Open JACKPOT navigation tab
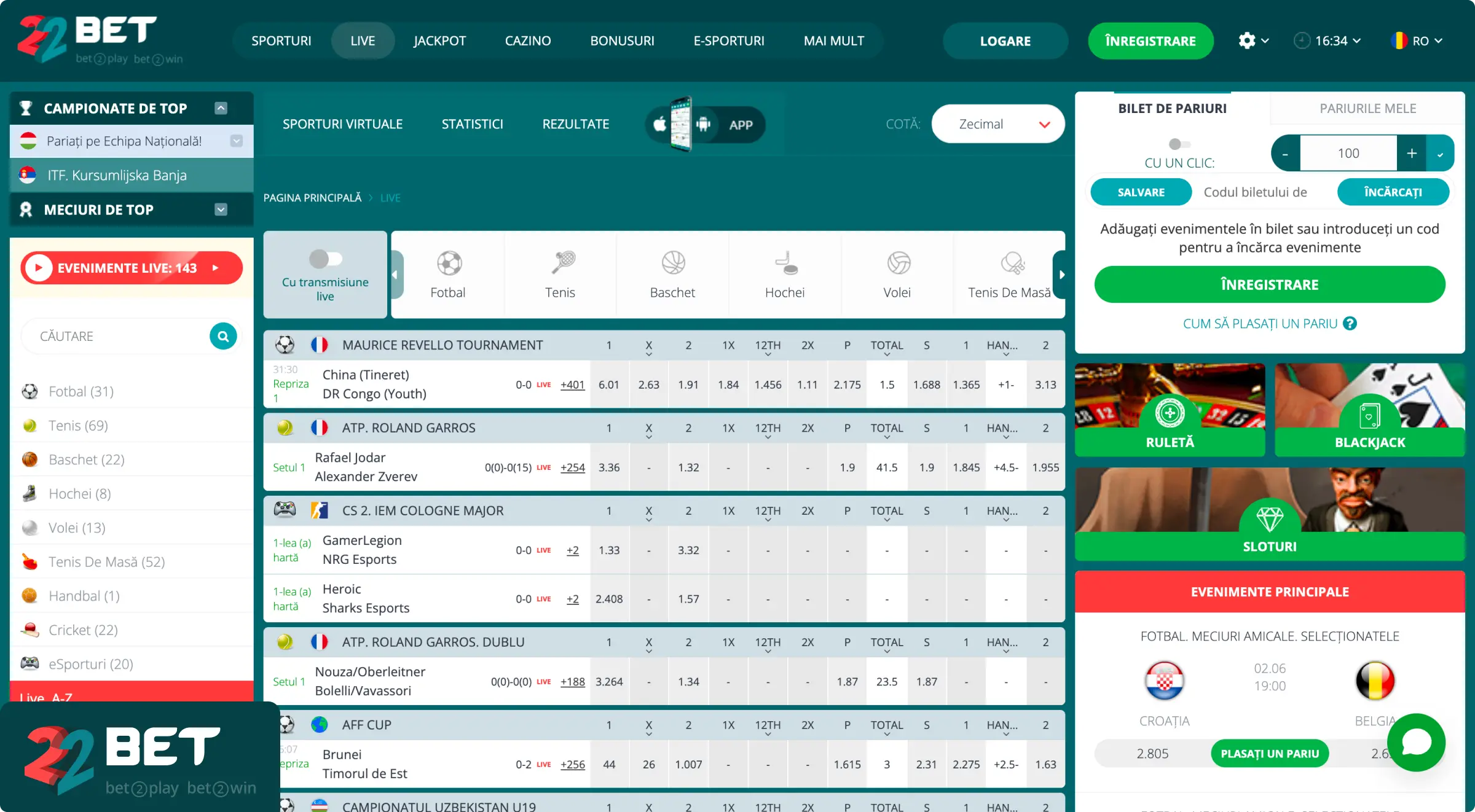 (440, 41)
